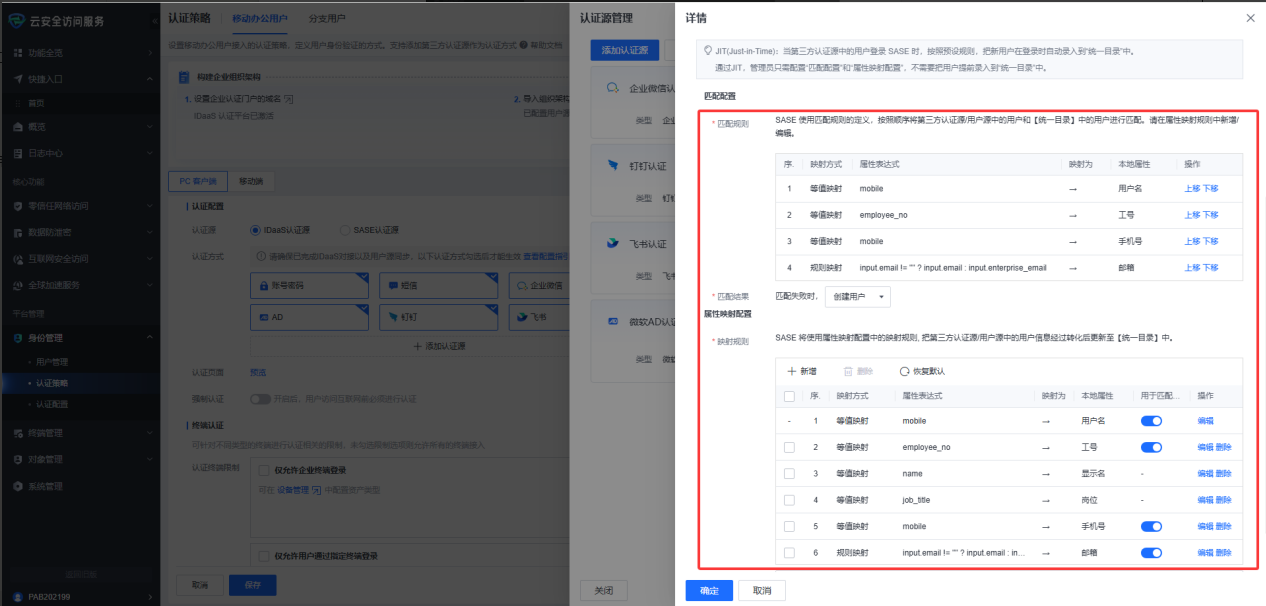The image size is (1266, 606).
Task: Open the 创建用户 match-failure dropdown
Action: [x=857, y=297]
